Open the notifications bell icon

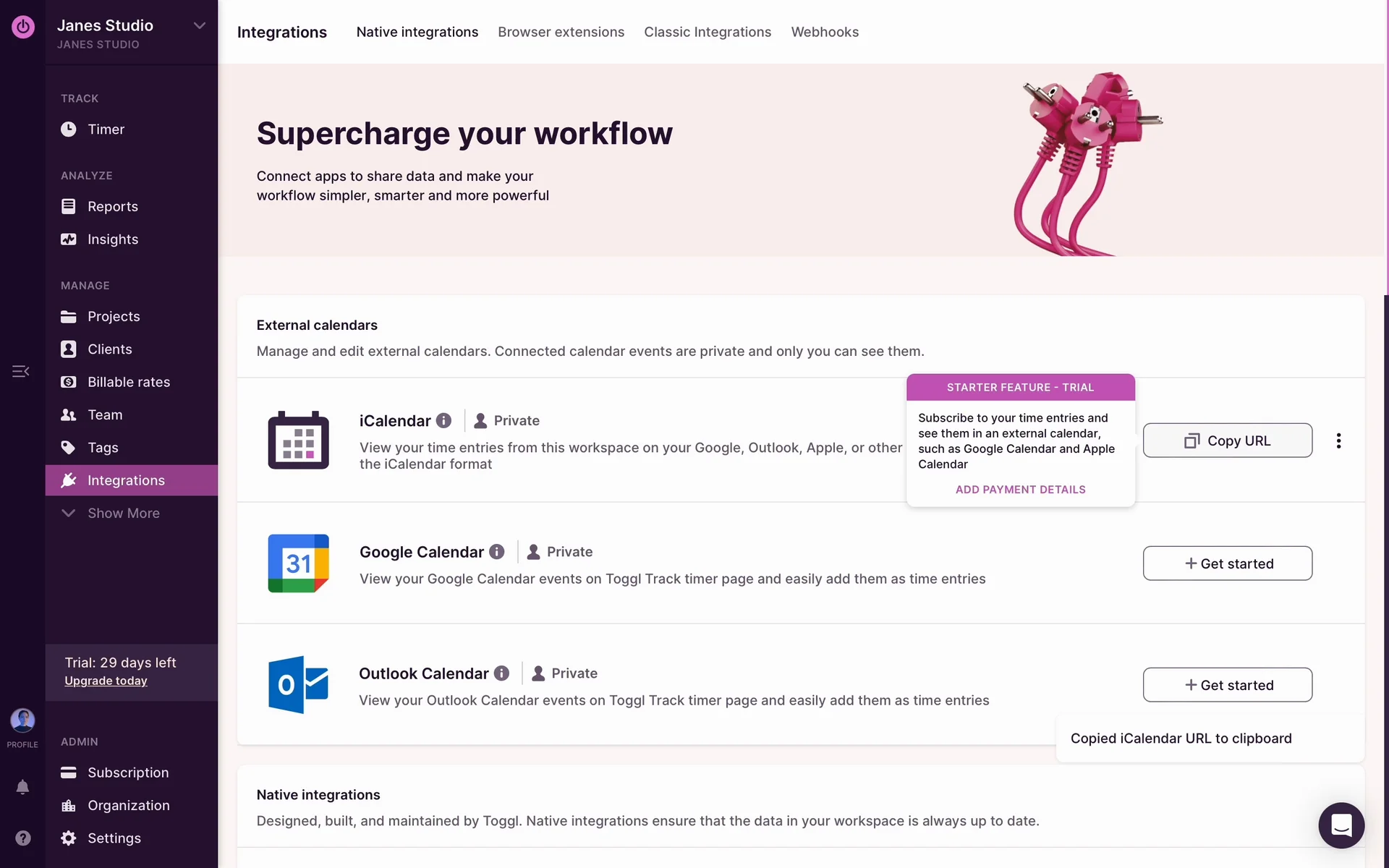[22, 787]
